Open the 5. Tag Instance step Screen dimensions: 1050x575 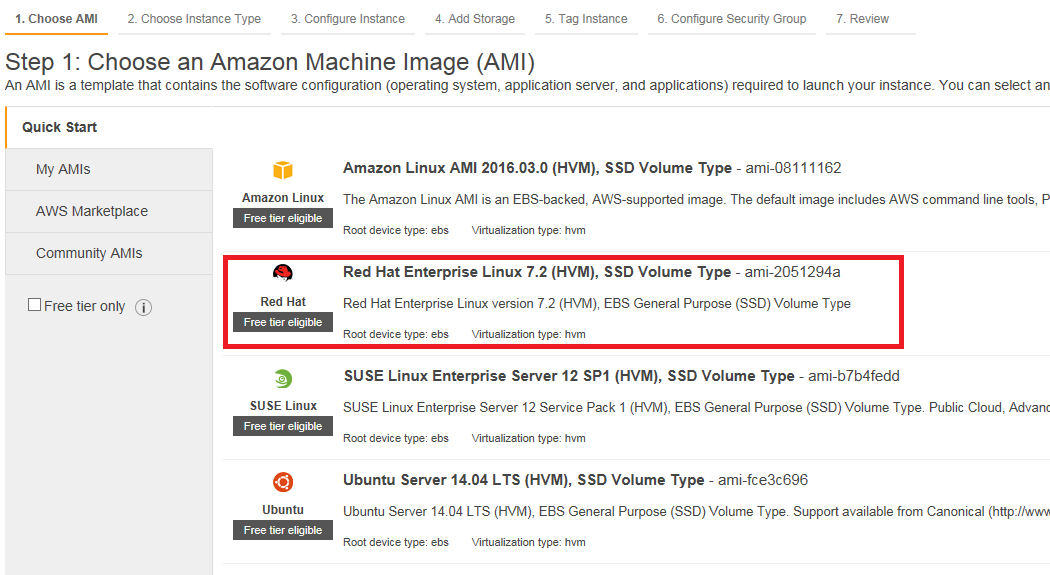pos(586,19)
